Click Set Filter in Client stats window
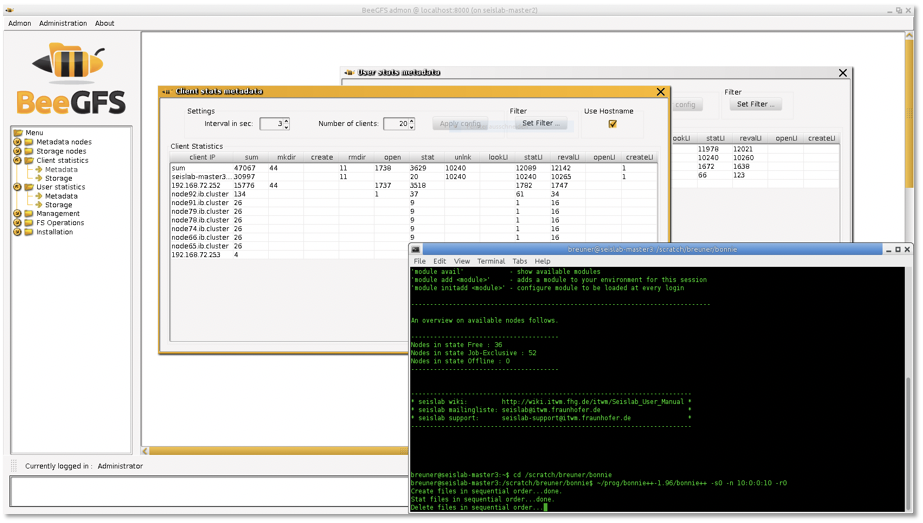Viewport: 923px width, 523px height. (541, 123)
